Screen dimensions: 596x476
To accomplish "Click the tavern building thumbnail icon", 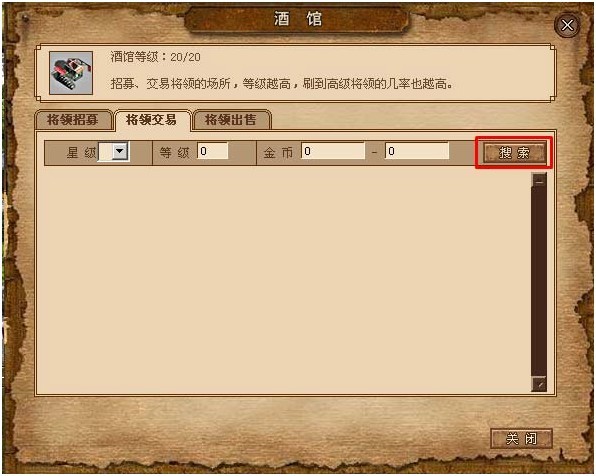I will pyautogui.click(x=71, y=73).
